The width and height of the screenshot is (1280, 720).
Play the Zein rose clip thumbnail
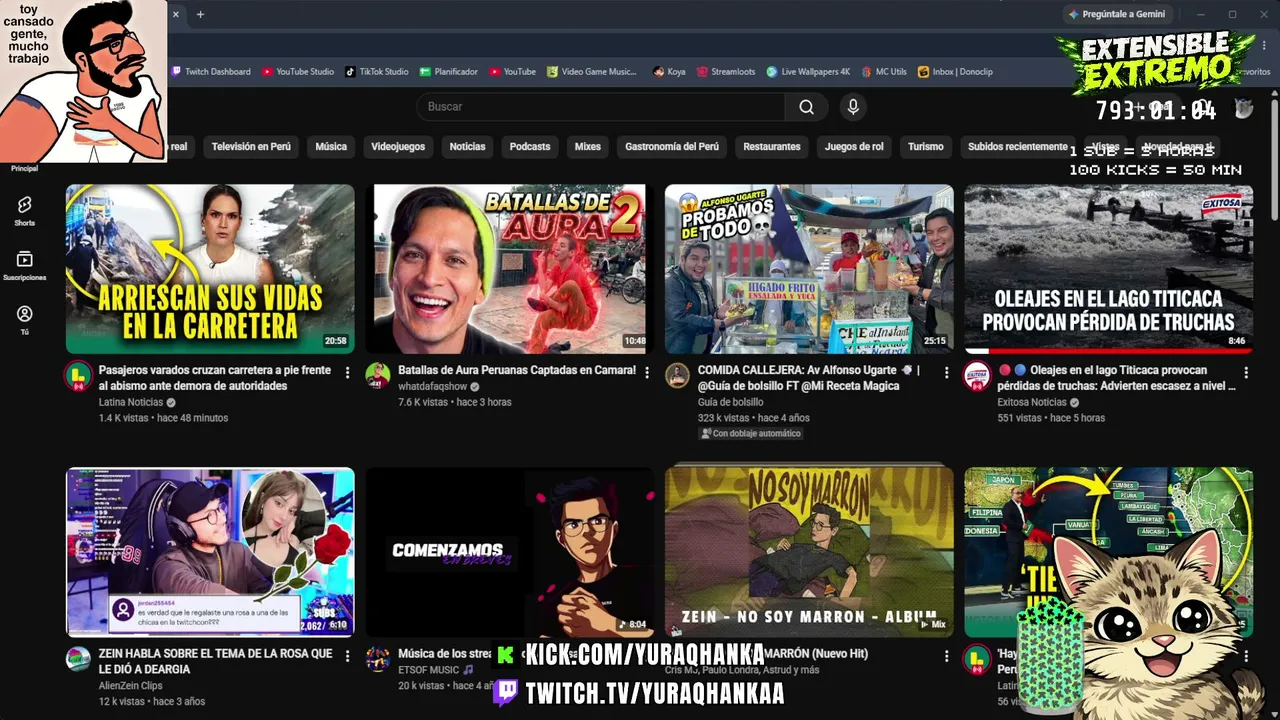(x=210, y=552)
